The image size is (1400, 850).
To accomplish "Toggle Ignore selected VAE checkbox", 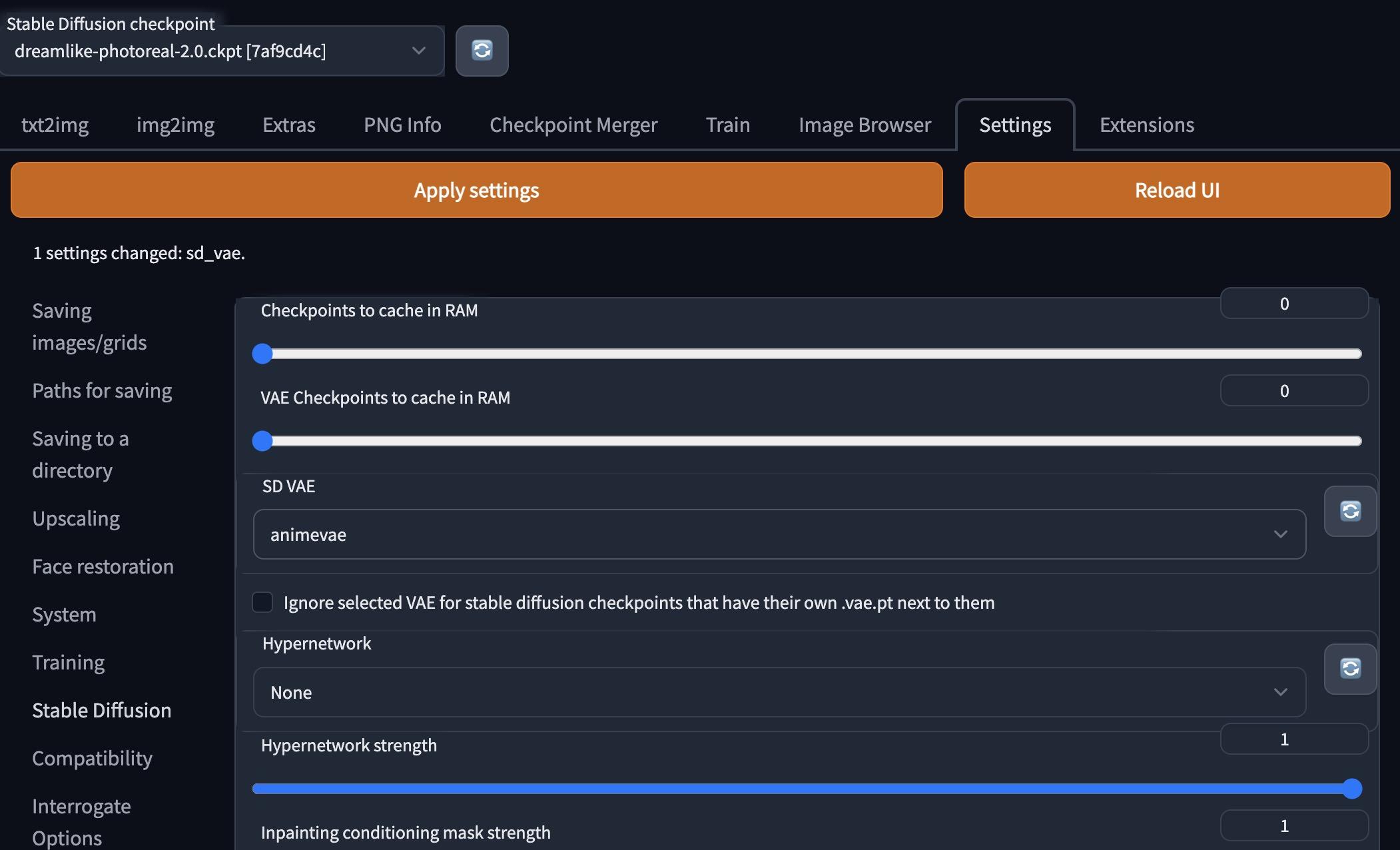I will click(262, 602).
